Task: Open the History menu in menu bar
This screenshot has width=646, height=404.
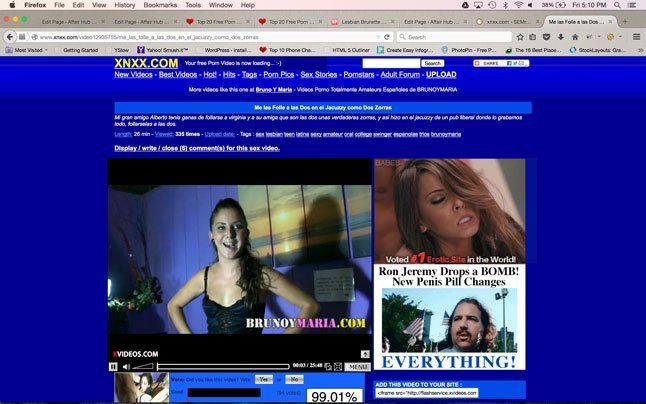Action: click(x=124, y=5)
